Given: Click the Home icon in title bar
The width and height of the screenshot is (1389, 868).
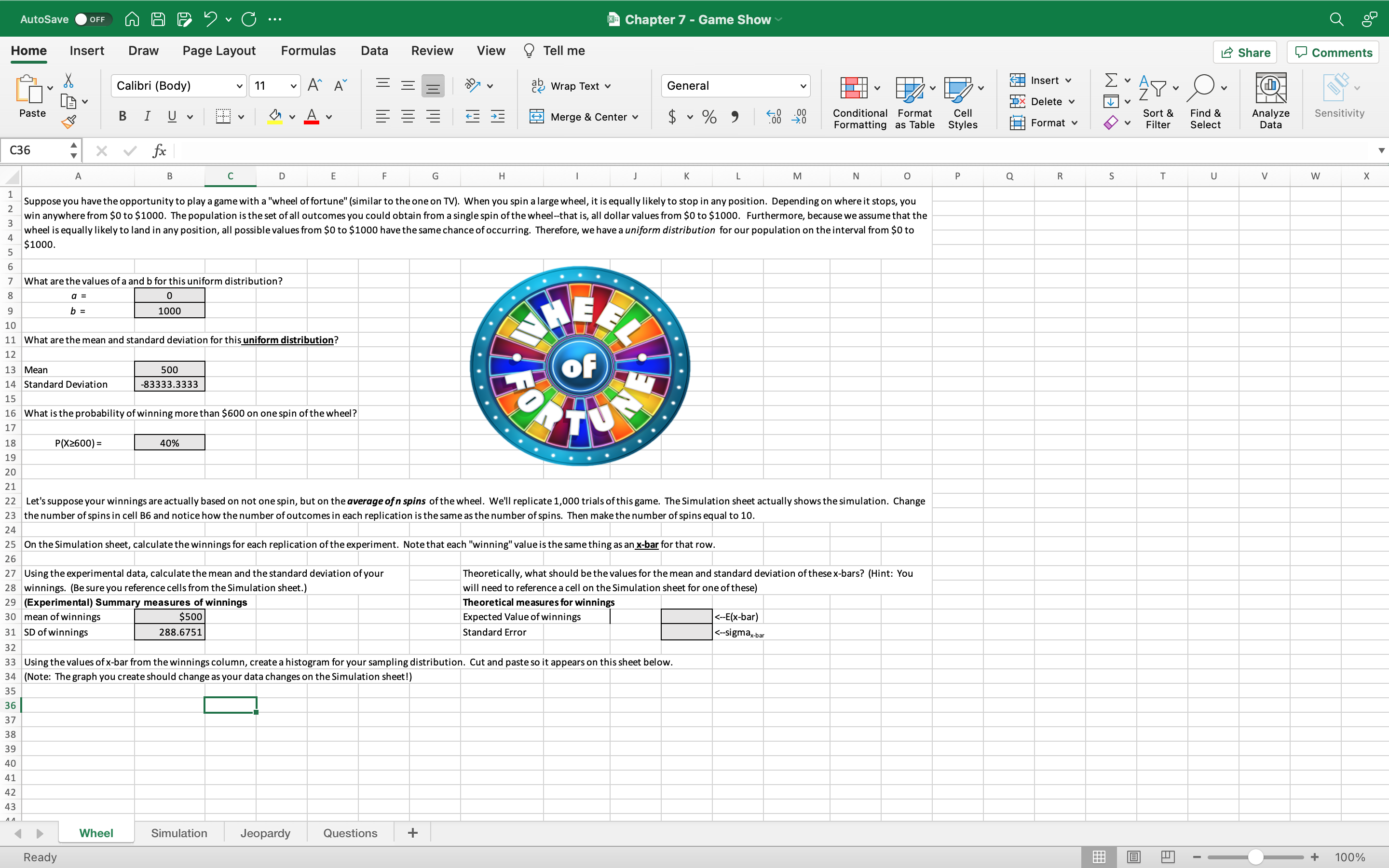Looking at the screenshot, I should tap(132, 19).
